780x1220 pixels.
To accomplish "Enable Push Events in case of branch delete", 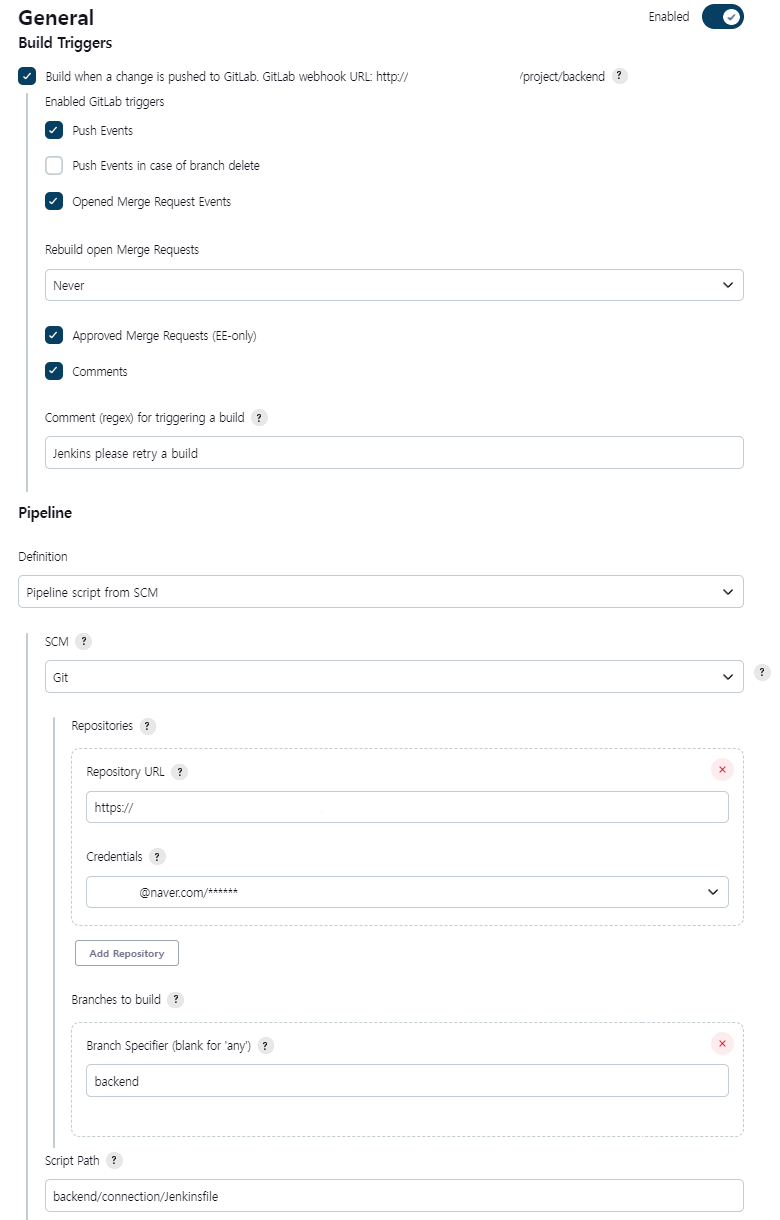I will pos(54,166).
